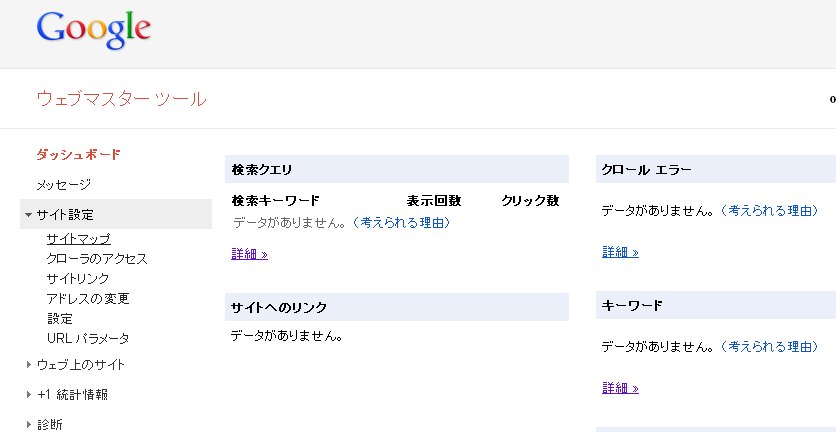Screen dimensions: 836x432
Task: Open URL パラメータ submenu item
Action: point(88,338)
